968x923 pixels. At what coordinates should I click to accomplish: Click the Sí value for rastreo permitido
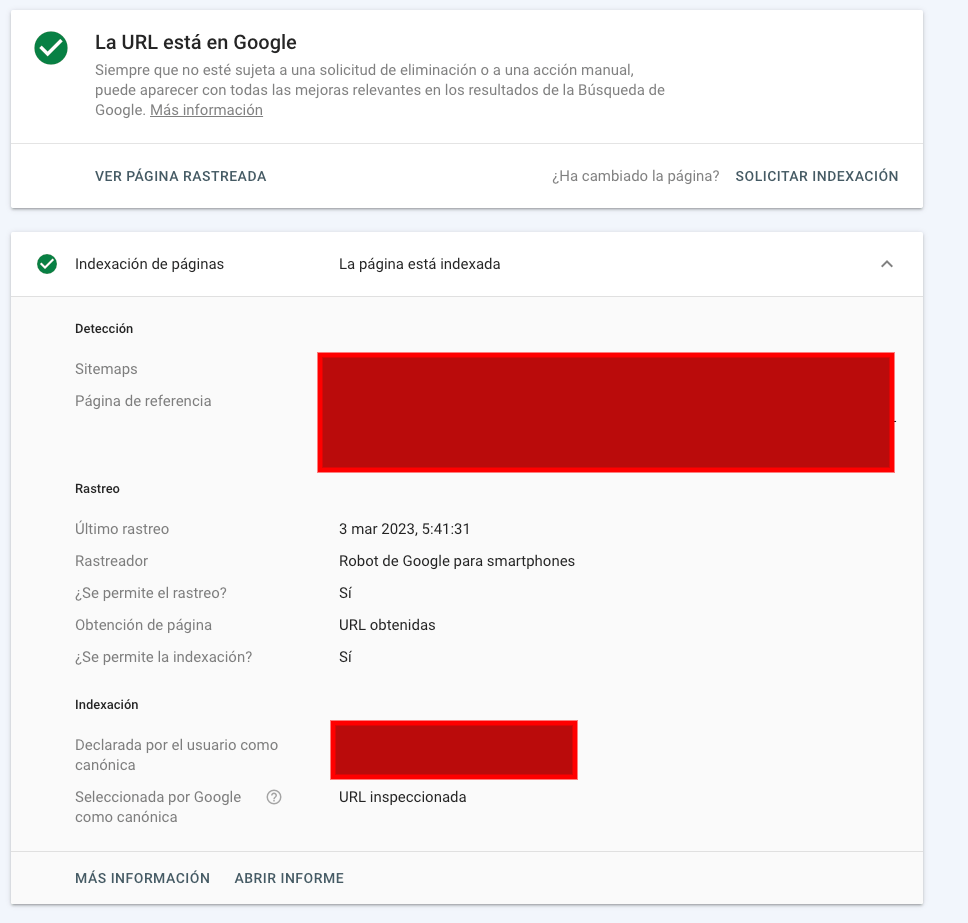[x=345, y=593]
